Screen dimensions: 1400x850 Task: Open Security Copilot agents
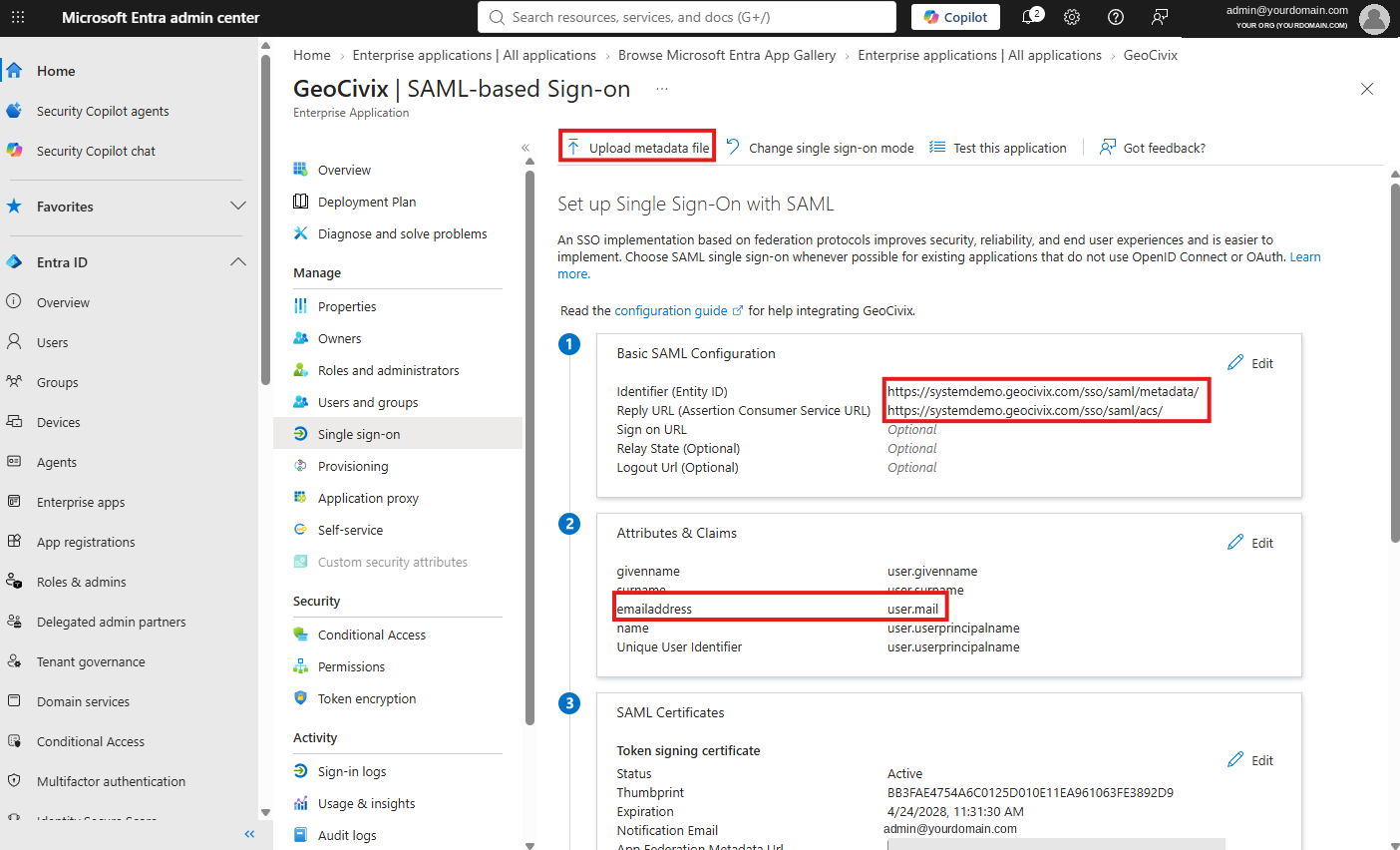pos(103,111)
